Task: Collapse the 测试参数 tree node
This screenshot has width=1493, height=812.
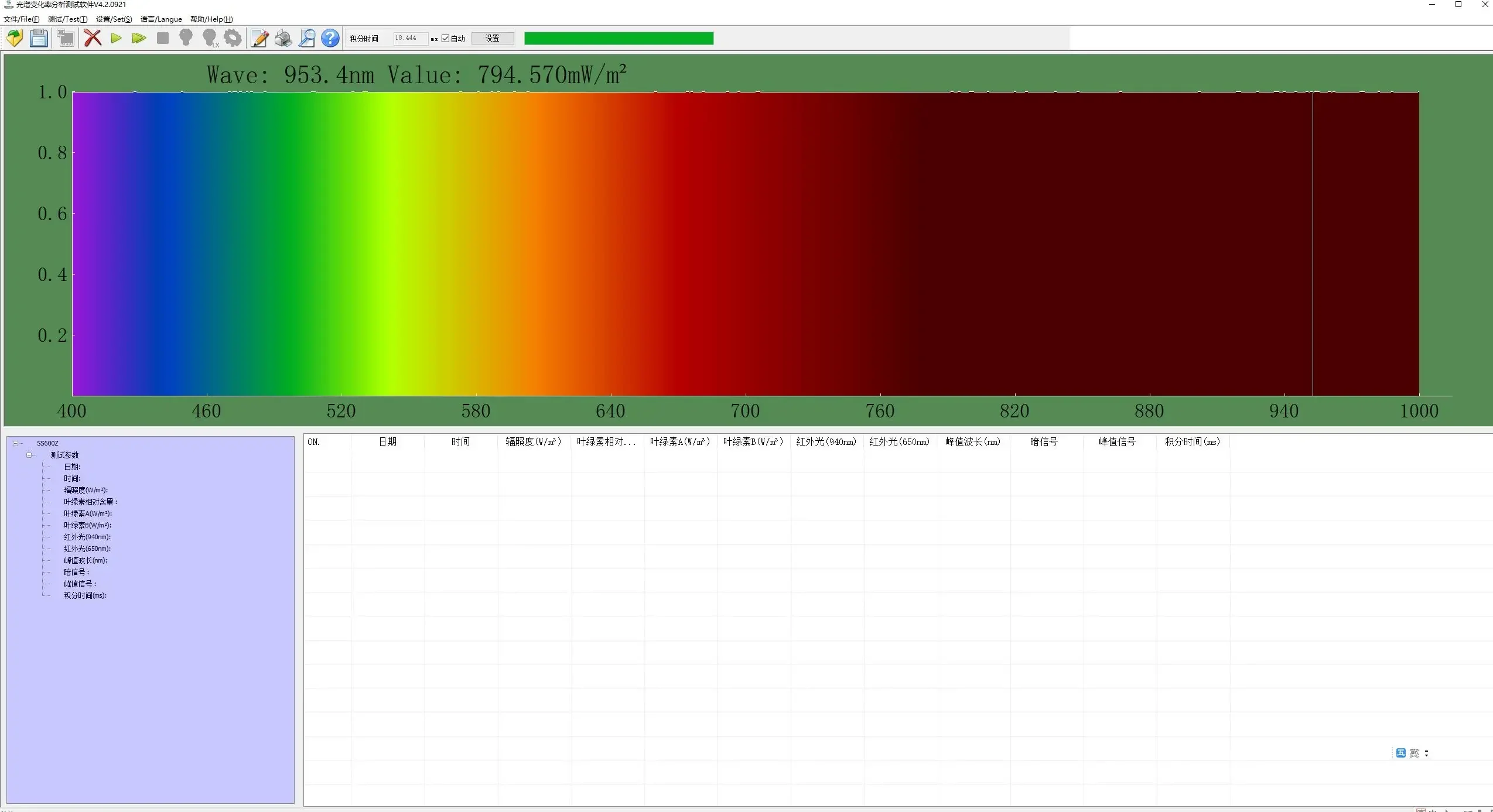Action: [28, 455]
